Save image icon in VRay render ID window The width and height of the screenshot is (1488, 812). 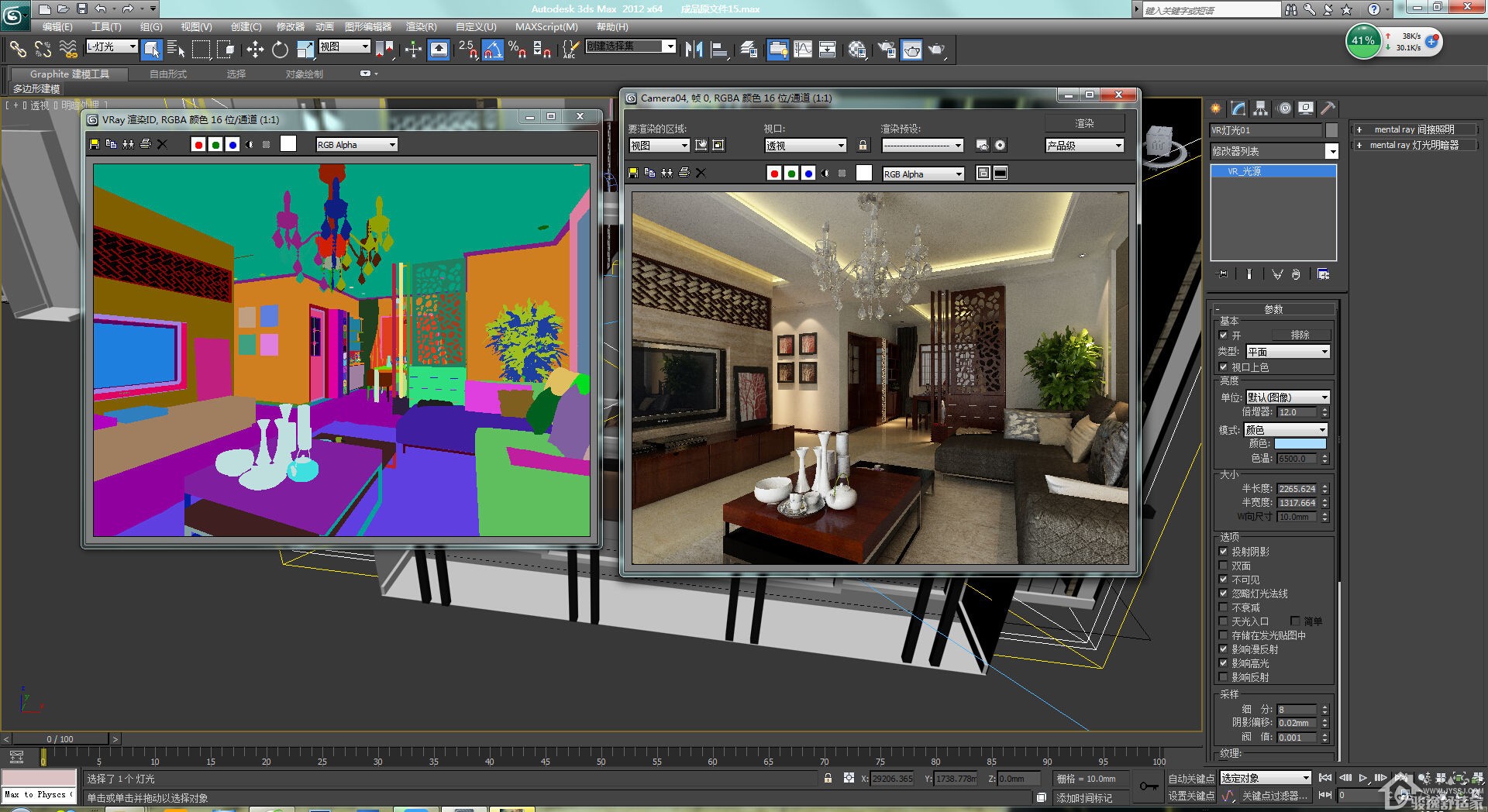95,144
